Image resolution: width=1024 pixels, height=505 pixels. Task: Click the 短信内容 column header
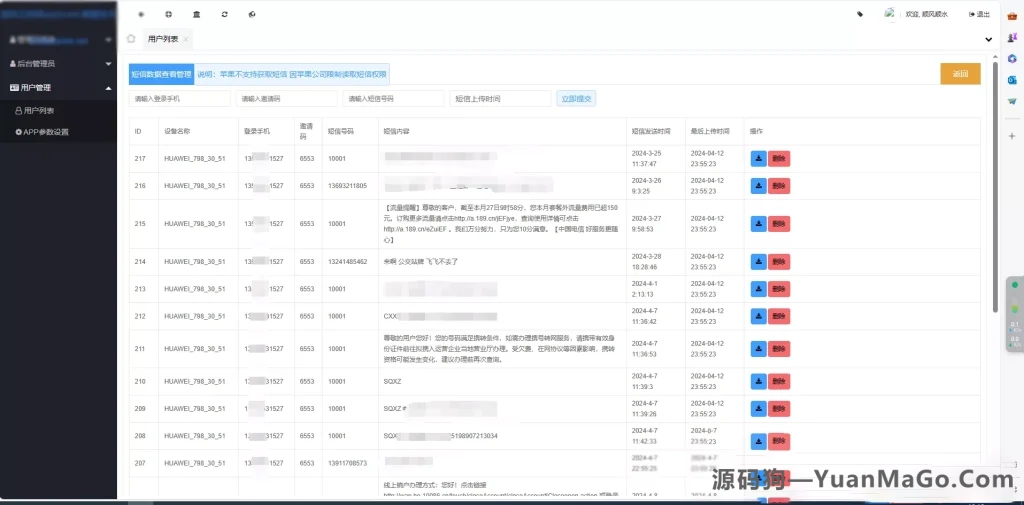pos(396,131)
